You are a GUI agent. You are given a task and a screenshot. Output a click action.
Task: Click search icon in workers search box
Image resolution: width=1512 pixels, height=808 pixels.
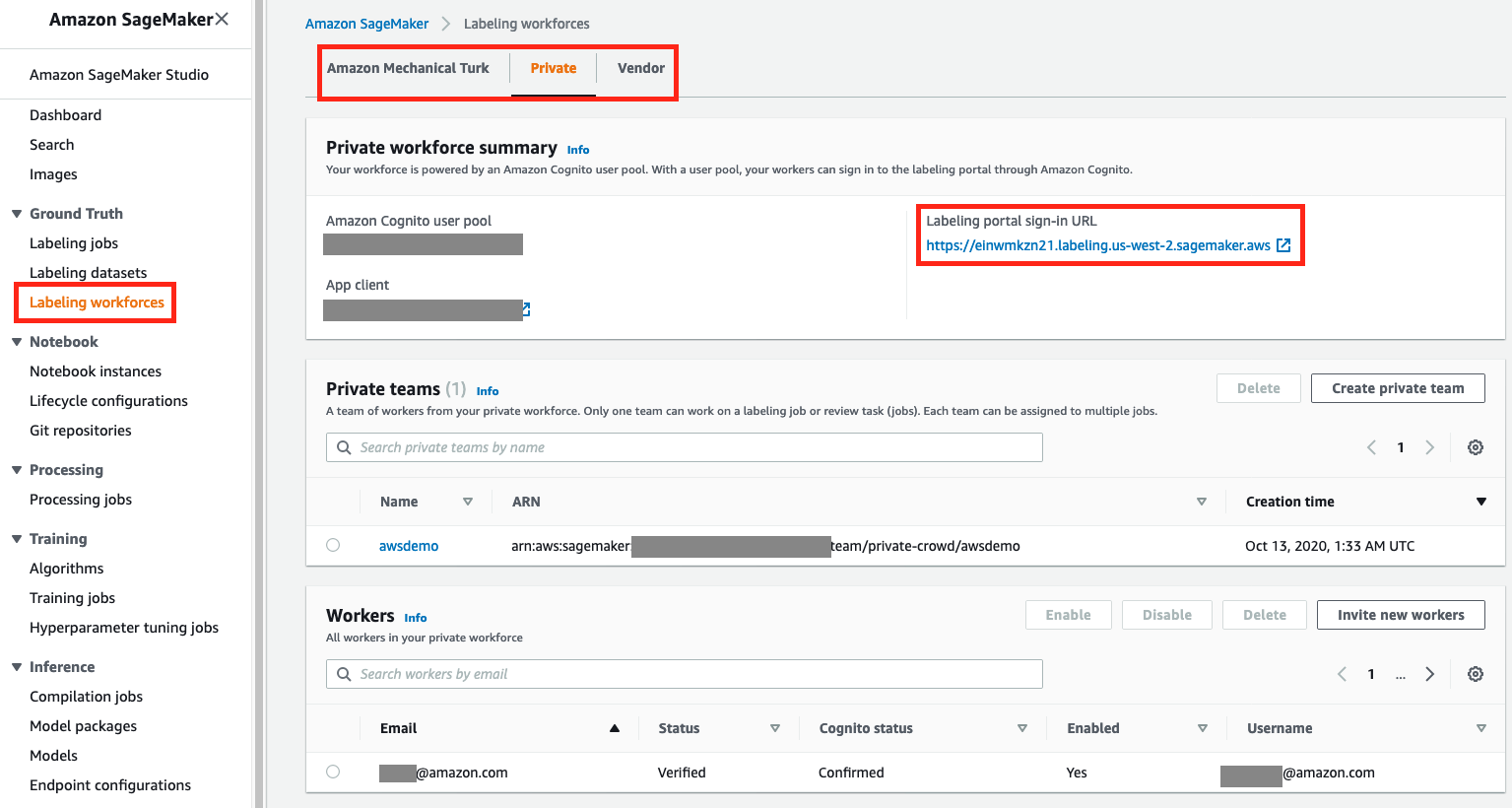[x=344, y=674]
